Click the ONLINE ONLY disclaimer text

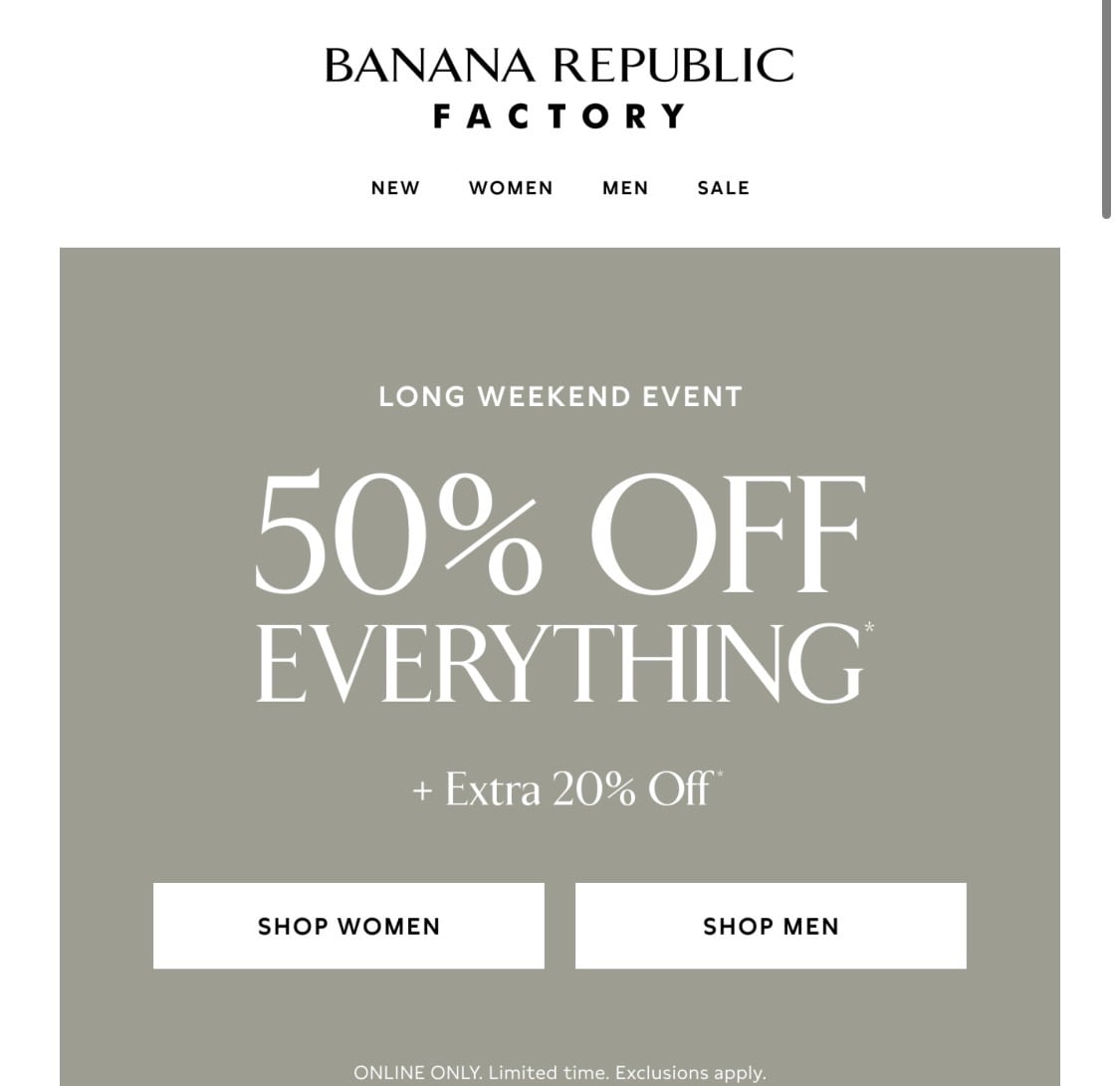tap(417, 1073)
